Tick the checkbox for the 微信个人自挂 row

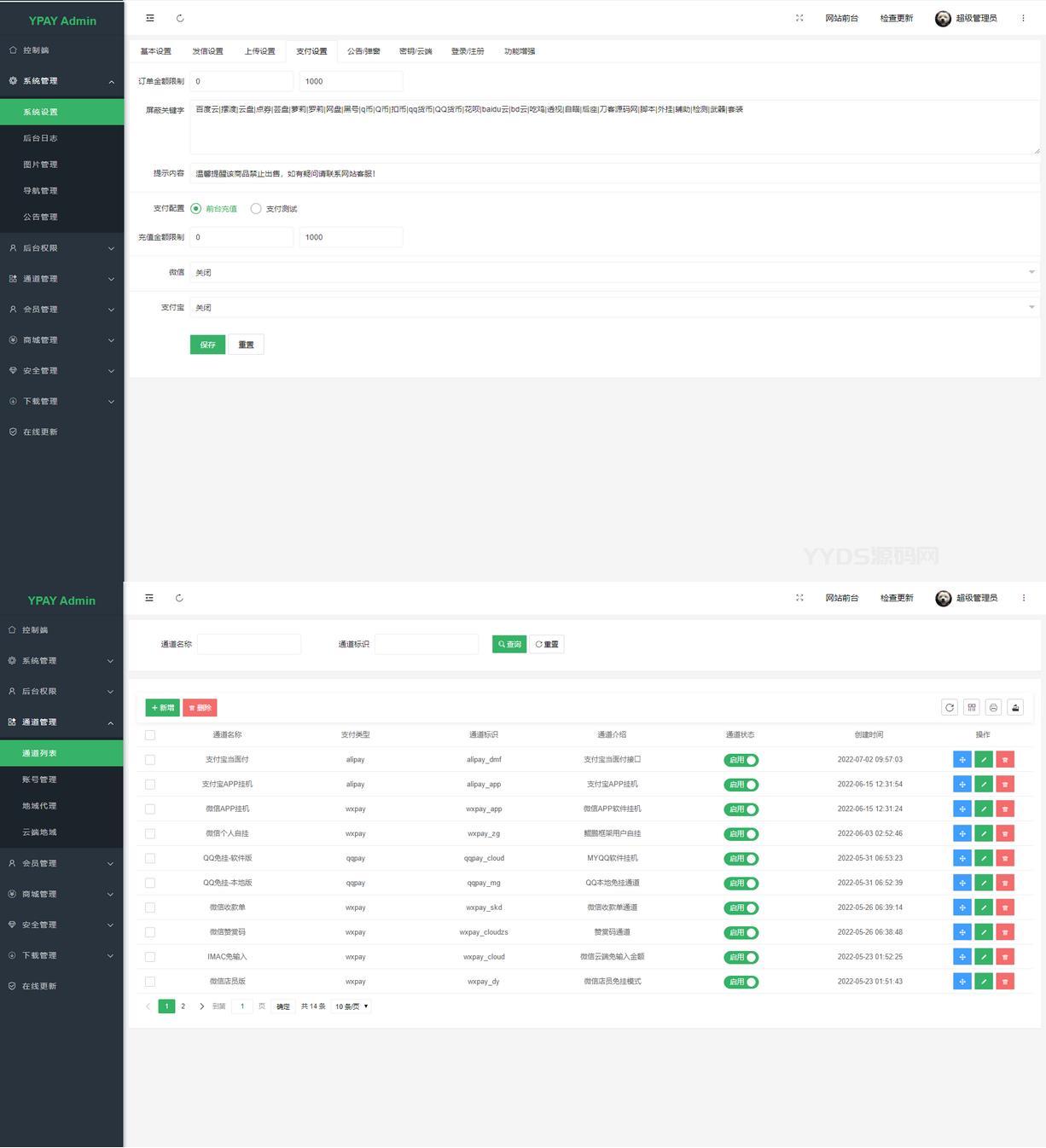click(x=150, y=833)
